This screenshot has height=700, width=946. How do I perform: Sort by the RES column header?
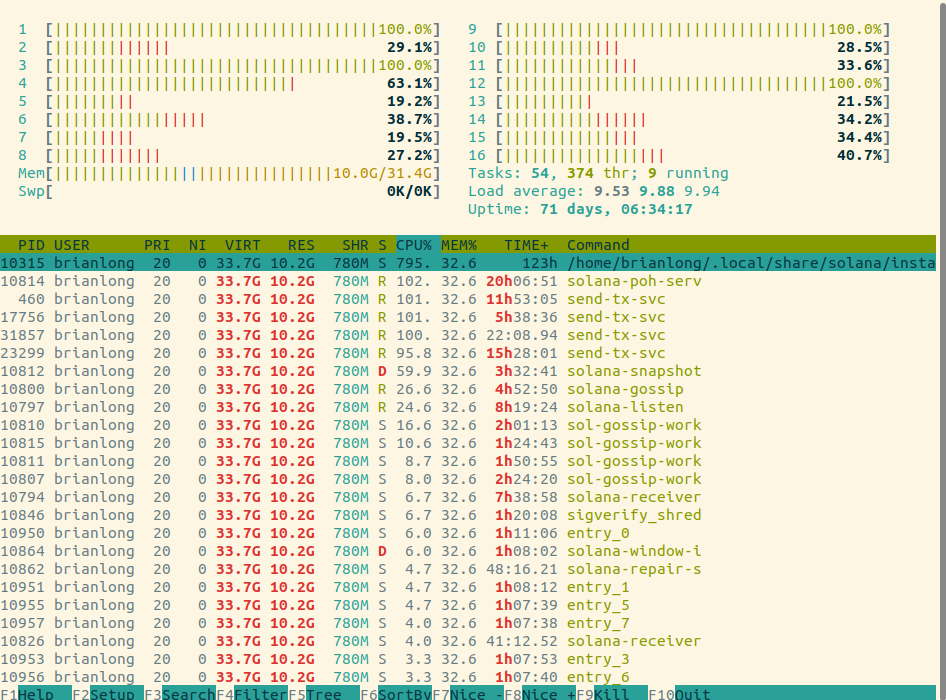click(301, 245)
